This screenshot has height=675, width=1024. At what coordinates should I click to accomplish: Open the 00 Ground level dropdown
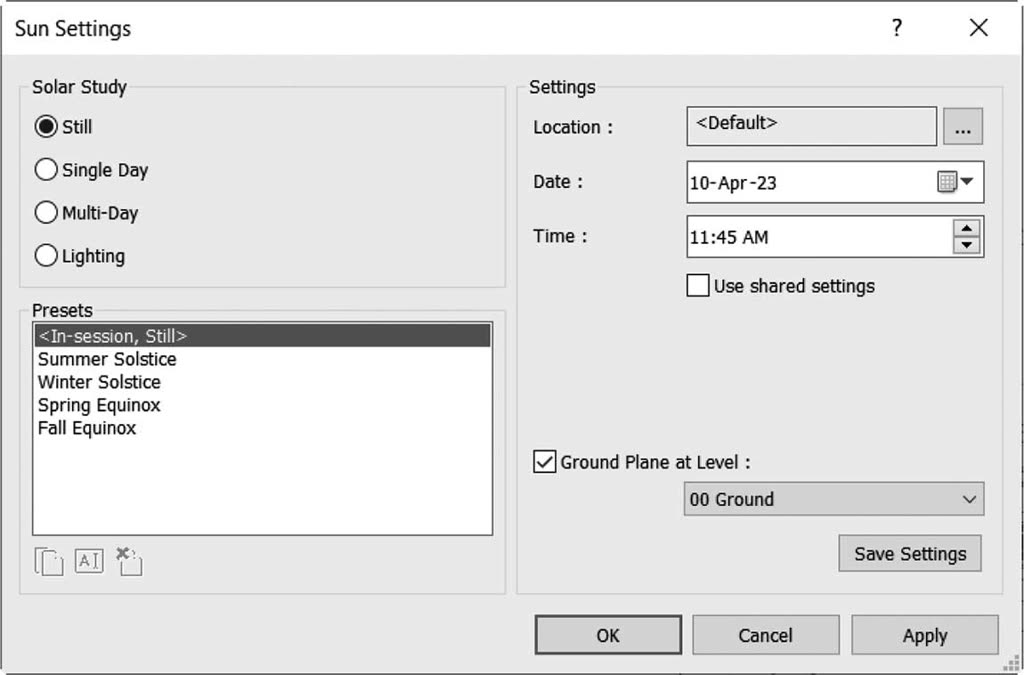[834, 499]
